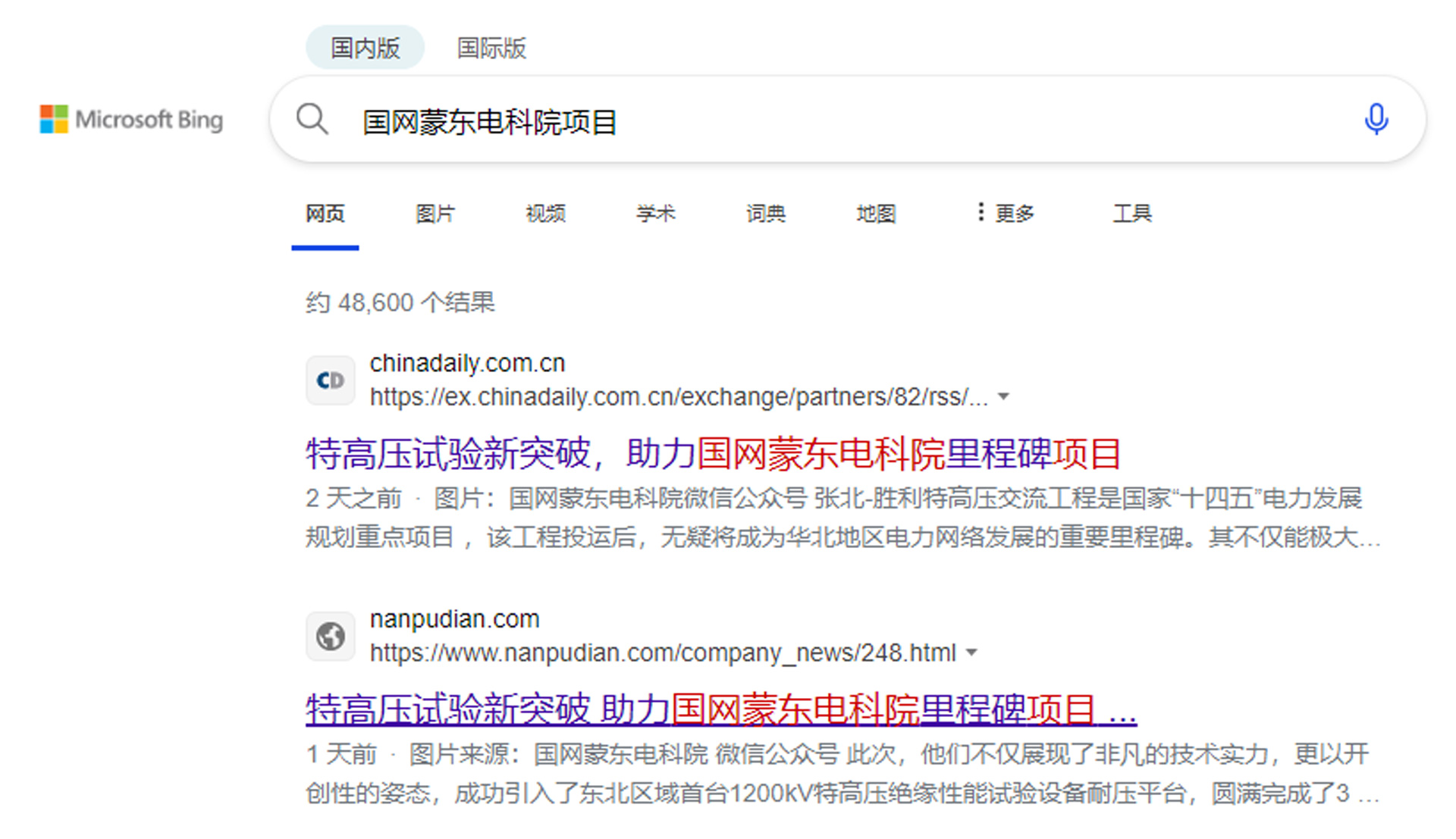Click the 约 48,600 个结果 count
Screen dimensions: 1456x839
pyautogui.click(x=400, y=302)
